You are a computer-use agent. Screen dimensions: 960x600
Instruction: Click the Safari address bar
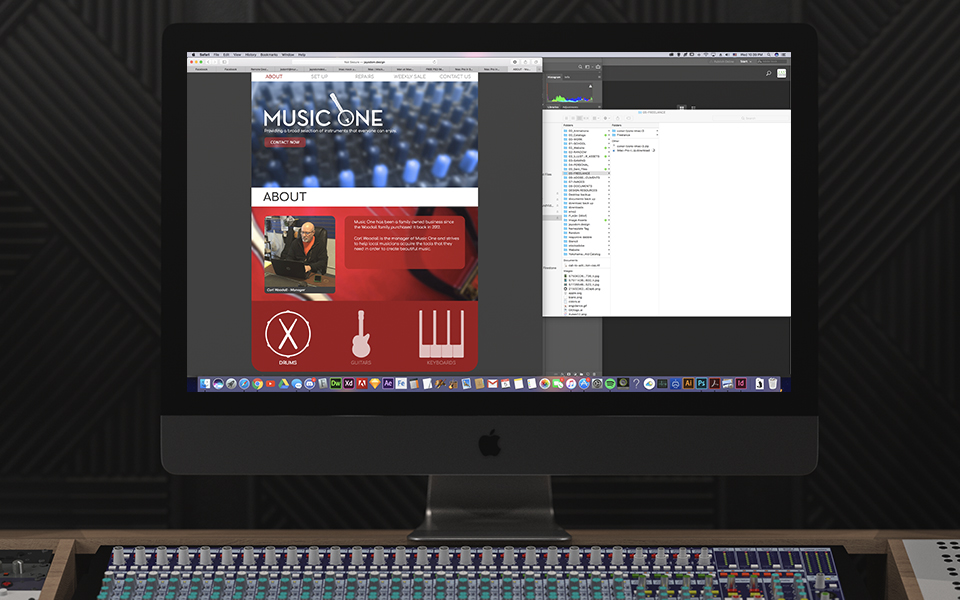point(365,61)
